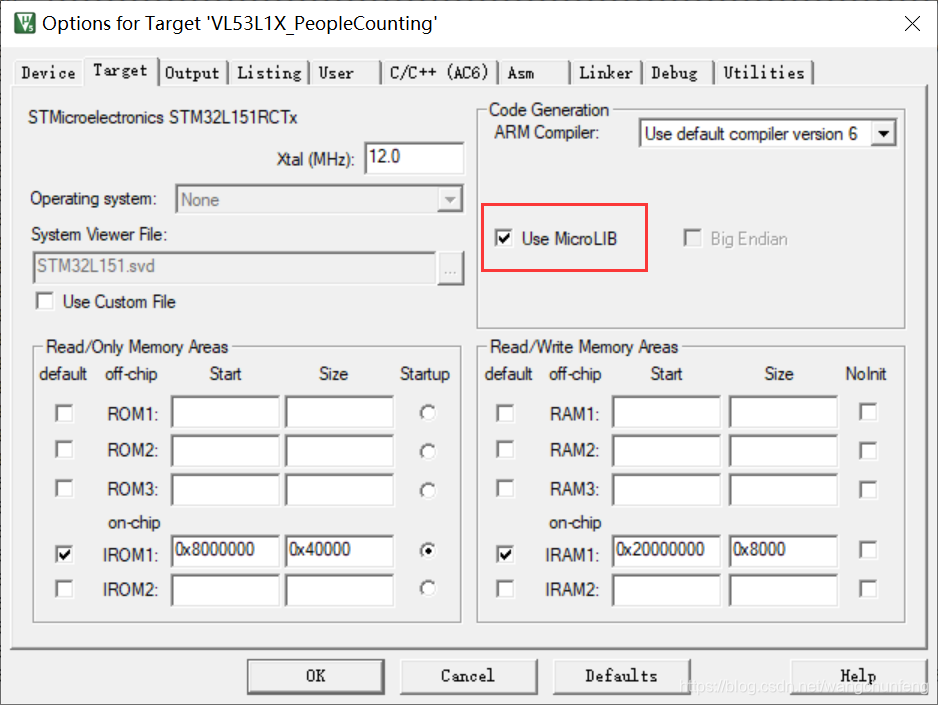
Task: Uncheck the IRAM1 default checkbox
Action: pyautogui.click(x=505, y=554)
